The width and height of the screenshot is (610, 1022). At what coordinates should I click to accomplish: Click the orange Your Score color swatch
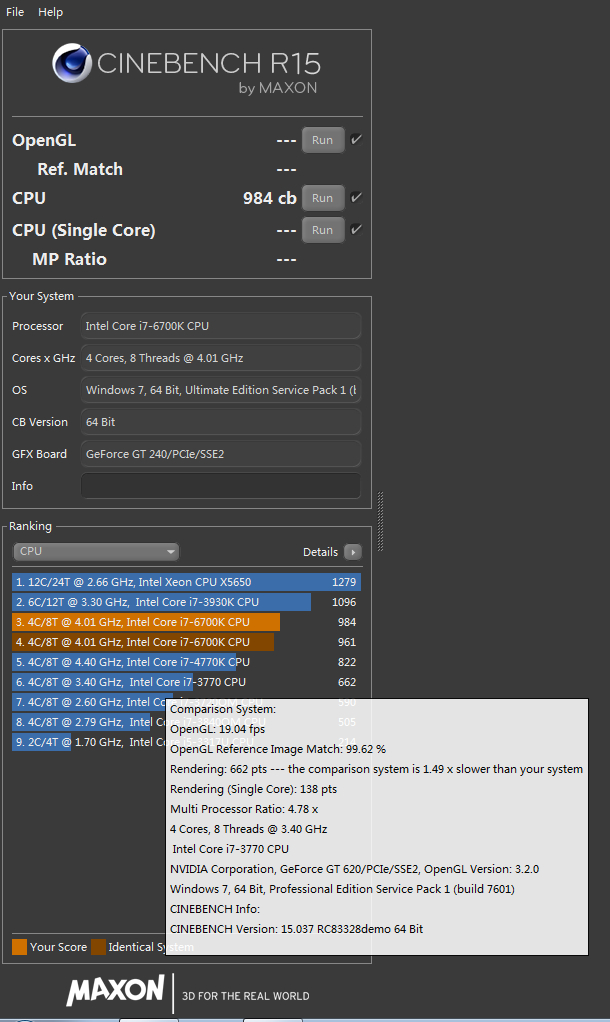[x=19, y=947]
